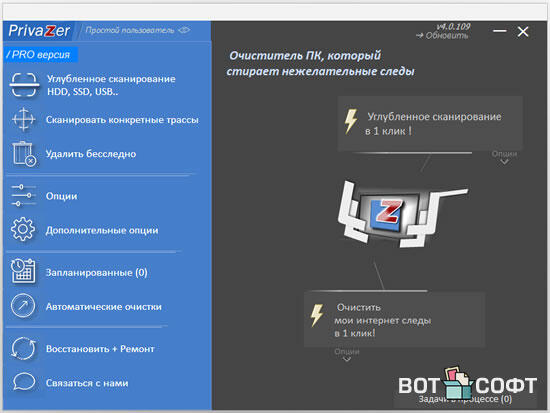Open the sidebar 'Опции' entry

pyautogui.click(x=61, y=196)
